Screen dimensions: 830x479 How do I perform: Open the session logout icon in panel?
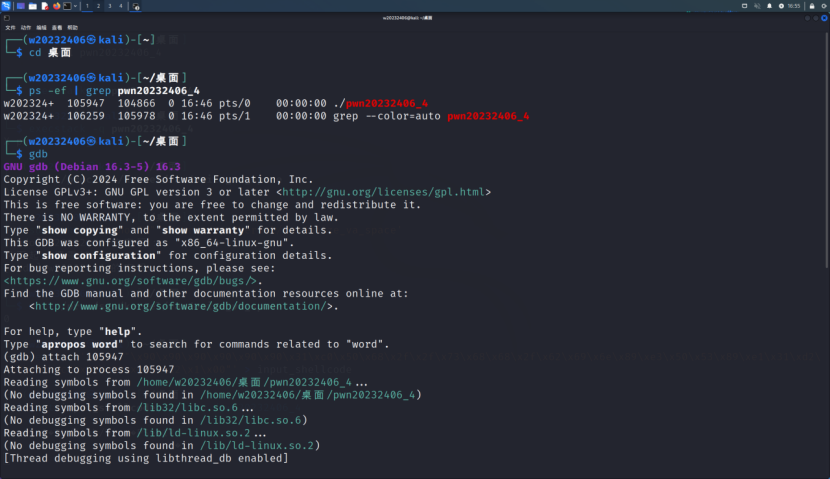coord(824,6)
